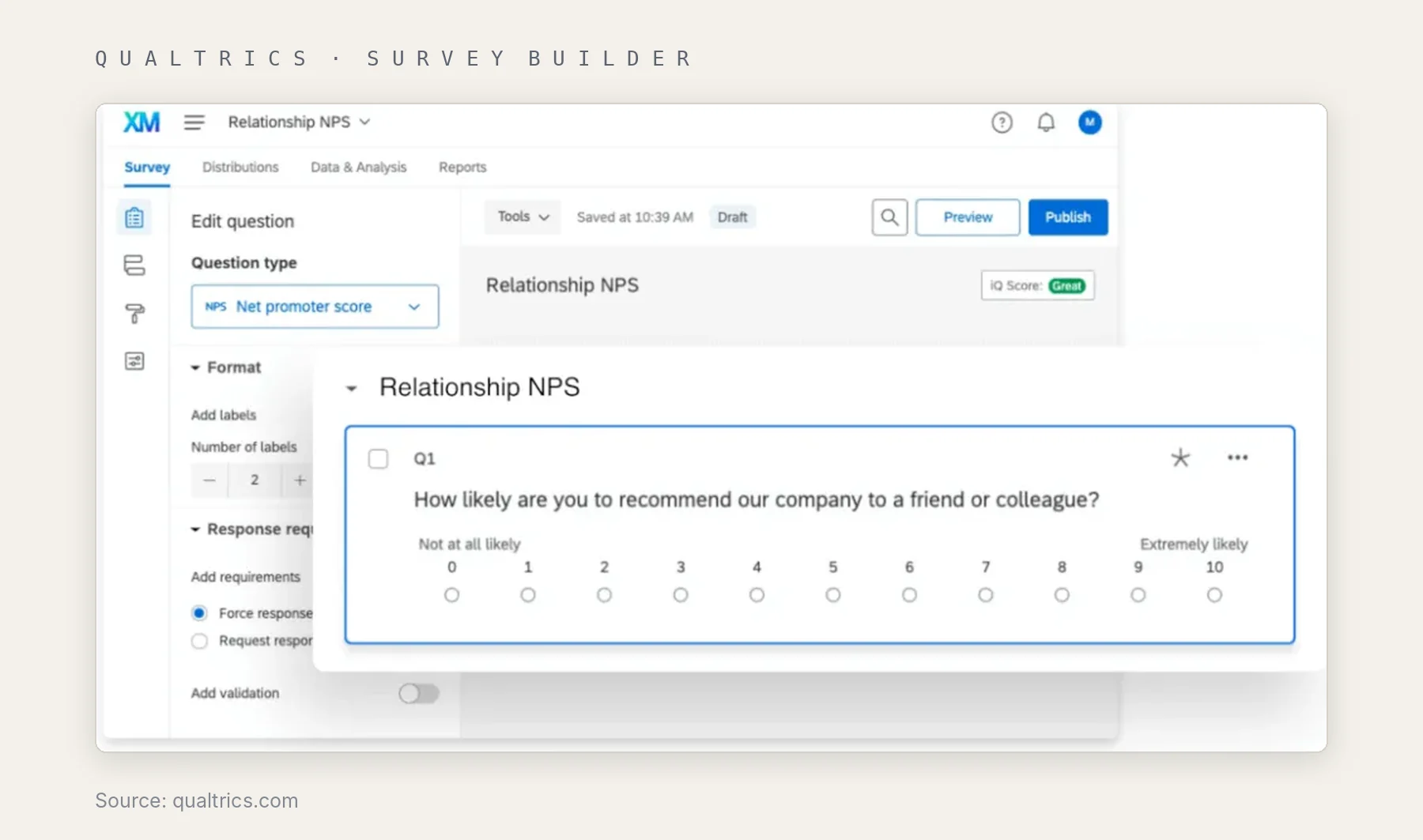
Task: Open the Tools dropdown
Action: coord(523,217)
